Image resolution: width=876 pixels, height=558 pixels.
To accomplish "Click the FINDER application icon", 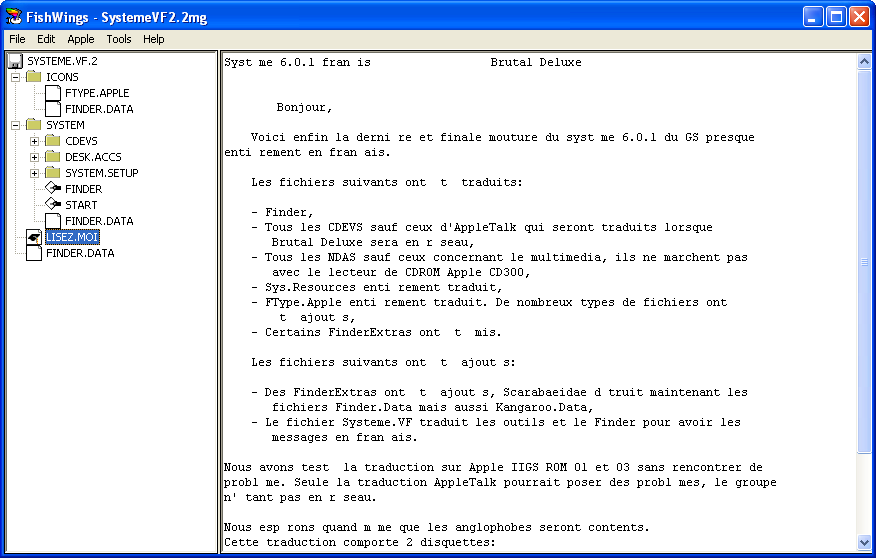I will click(x=53, y=189).
